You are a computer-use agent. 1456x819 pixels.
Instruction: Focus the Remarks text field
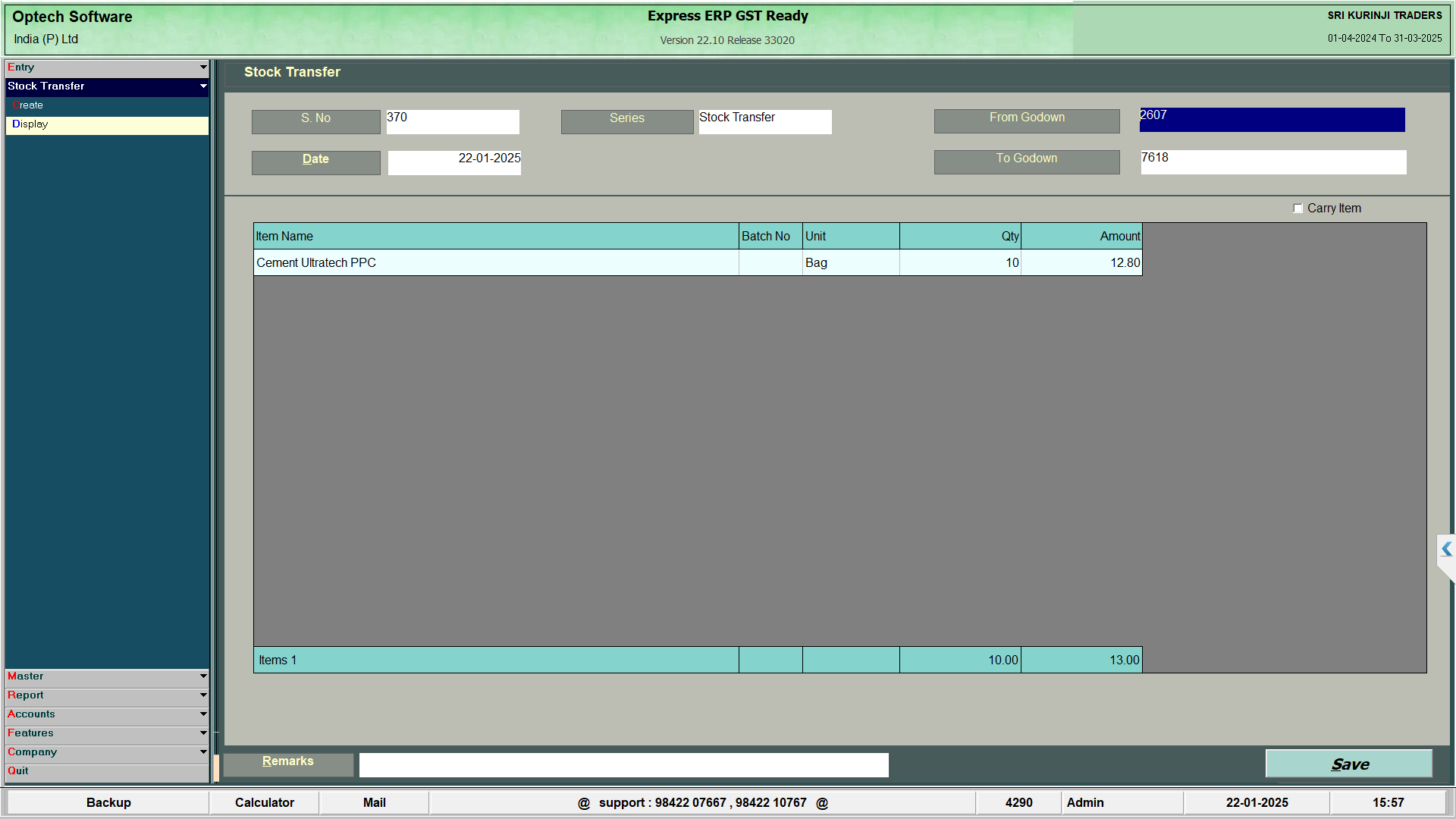click(623, 764)
